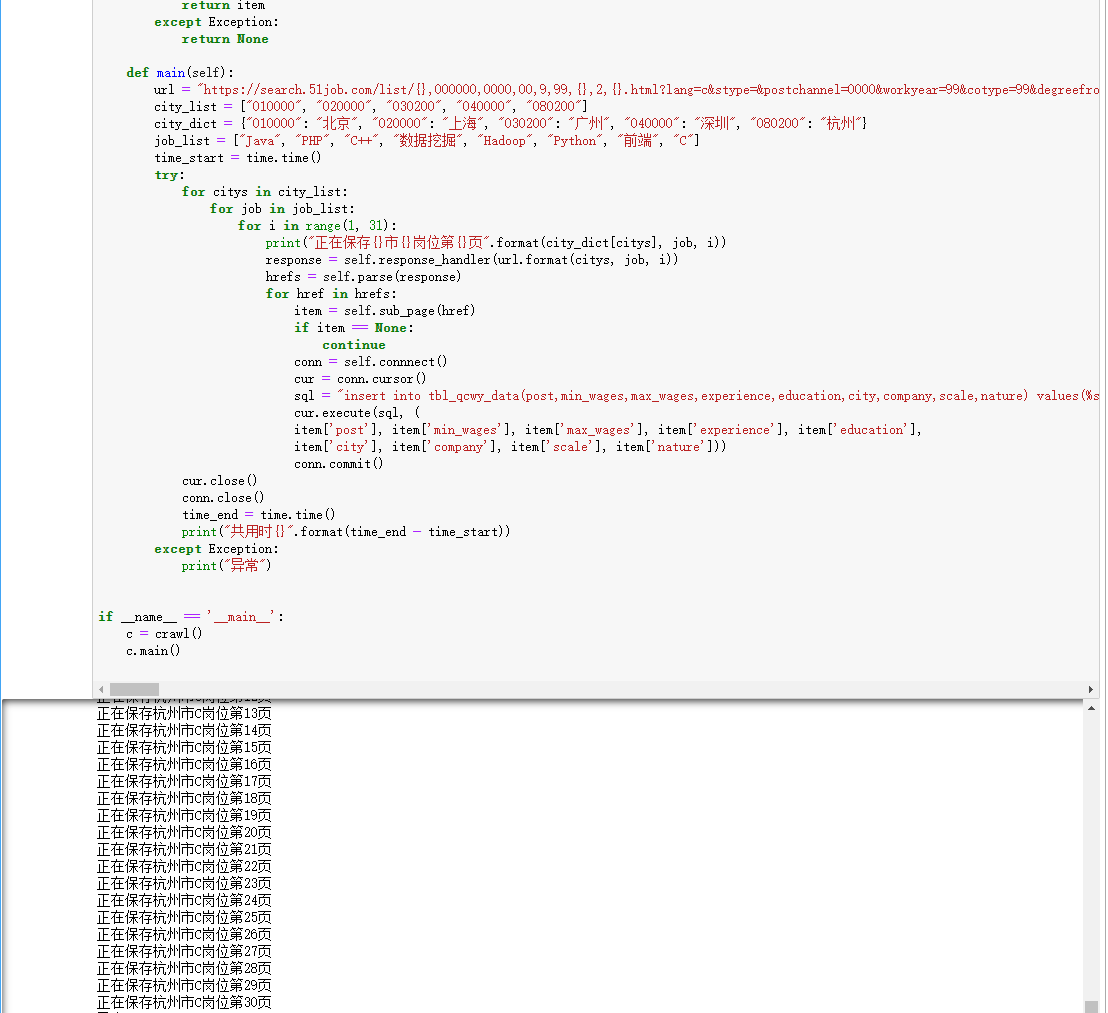The height and width of the screenshot is (1013, 1108).
Task: Click the 'return None' code line
Action: tap(225, 39)
